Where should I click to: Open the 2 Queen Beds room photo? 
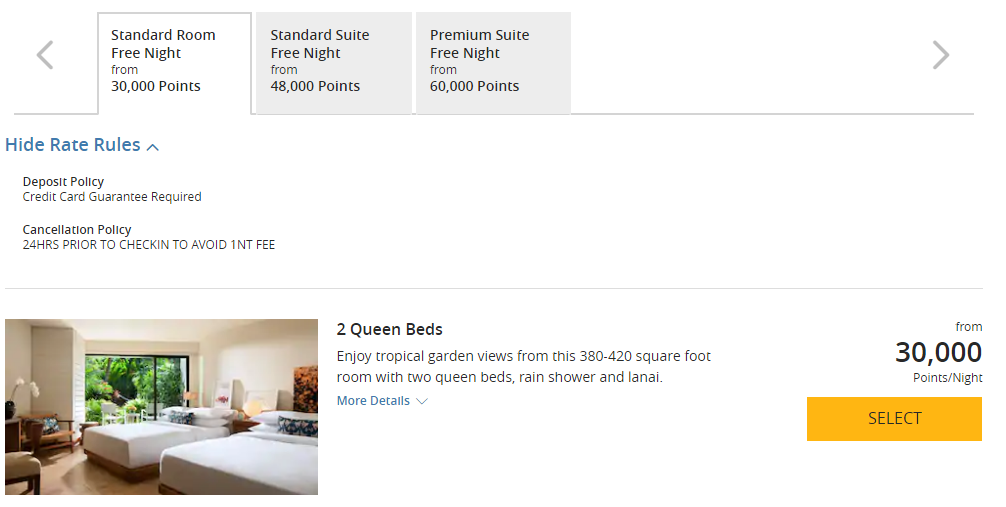tap(162, 407)
